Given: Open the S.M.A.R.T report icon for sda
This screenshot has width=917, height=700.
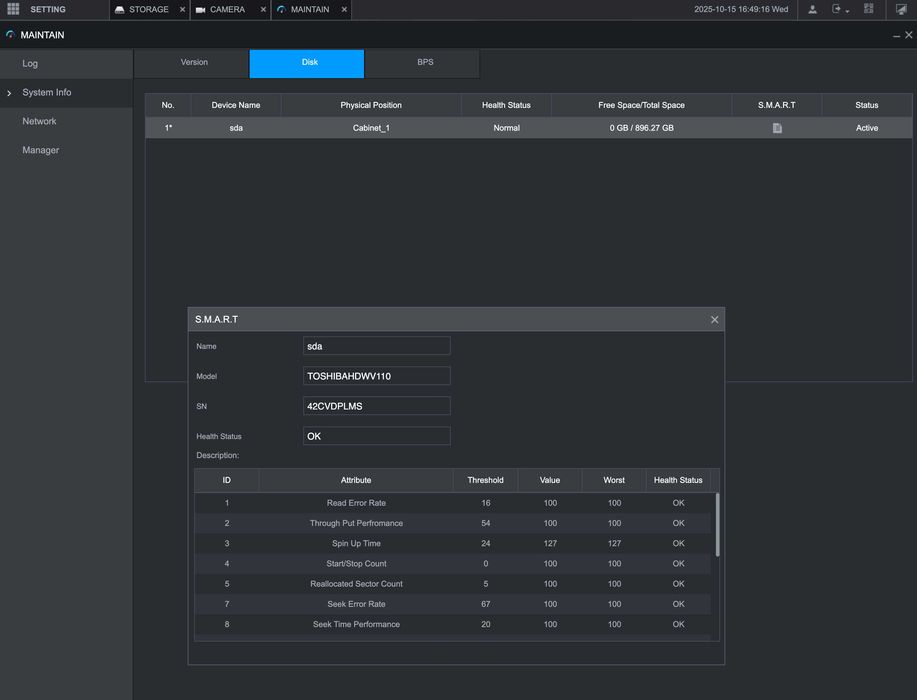Looking at the screenshot, I should point(777,128).
